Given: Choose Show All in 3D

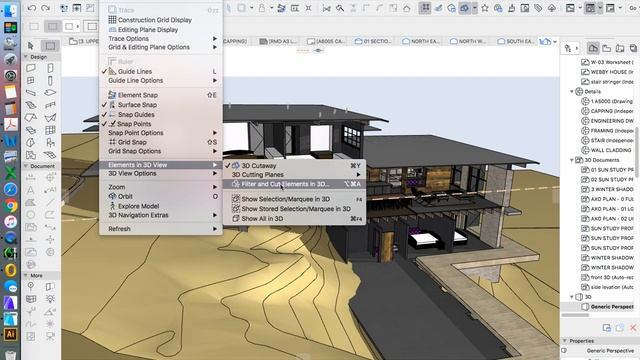Looking at the screenshot, I should pos(294,219).
